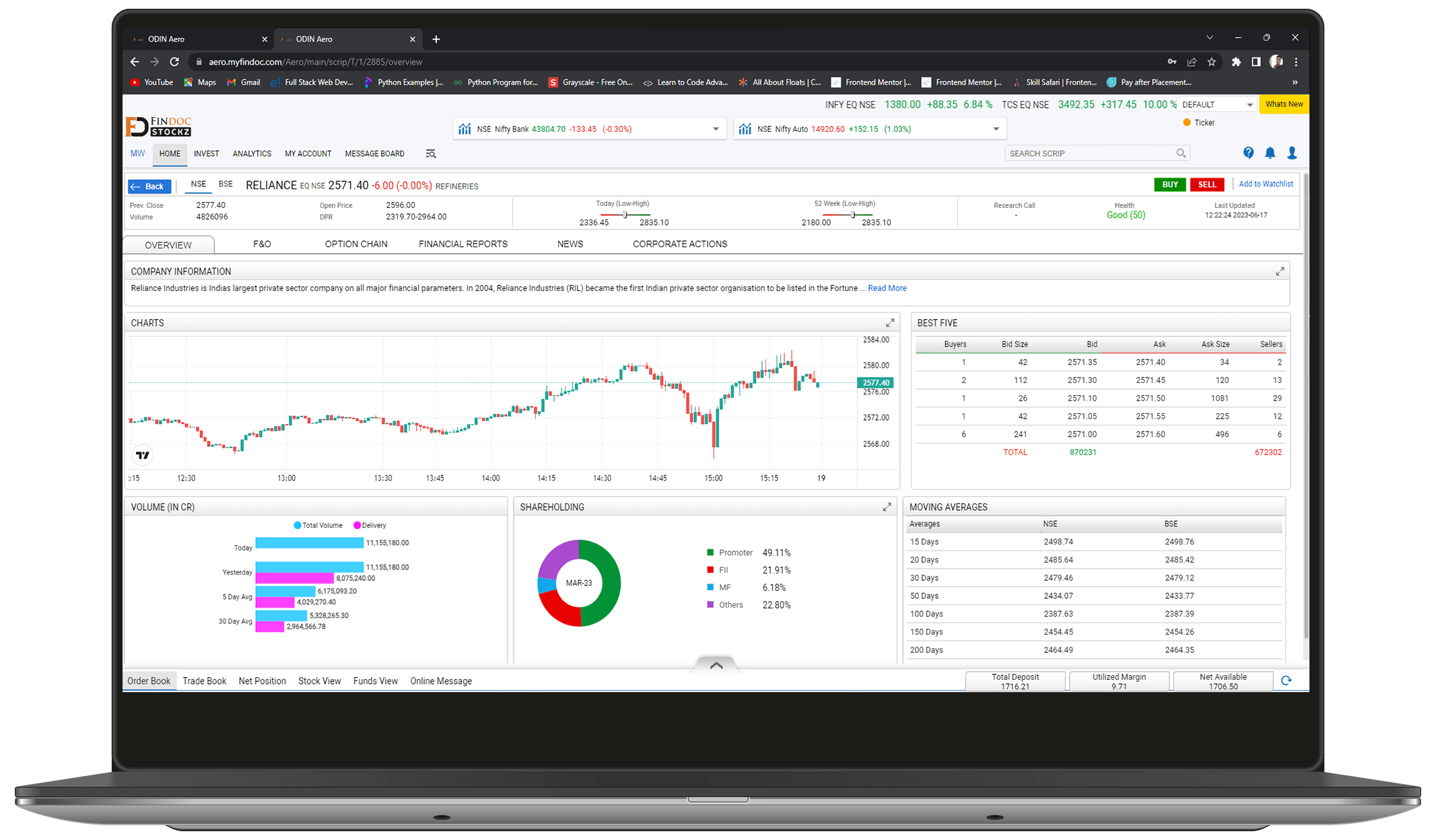Screen dimensions: 1436x840
Task: Open MY ACCOUNT menu
Action: pyautogui.click(x=308, y=154)
